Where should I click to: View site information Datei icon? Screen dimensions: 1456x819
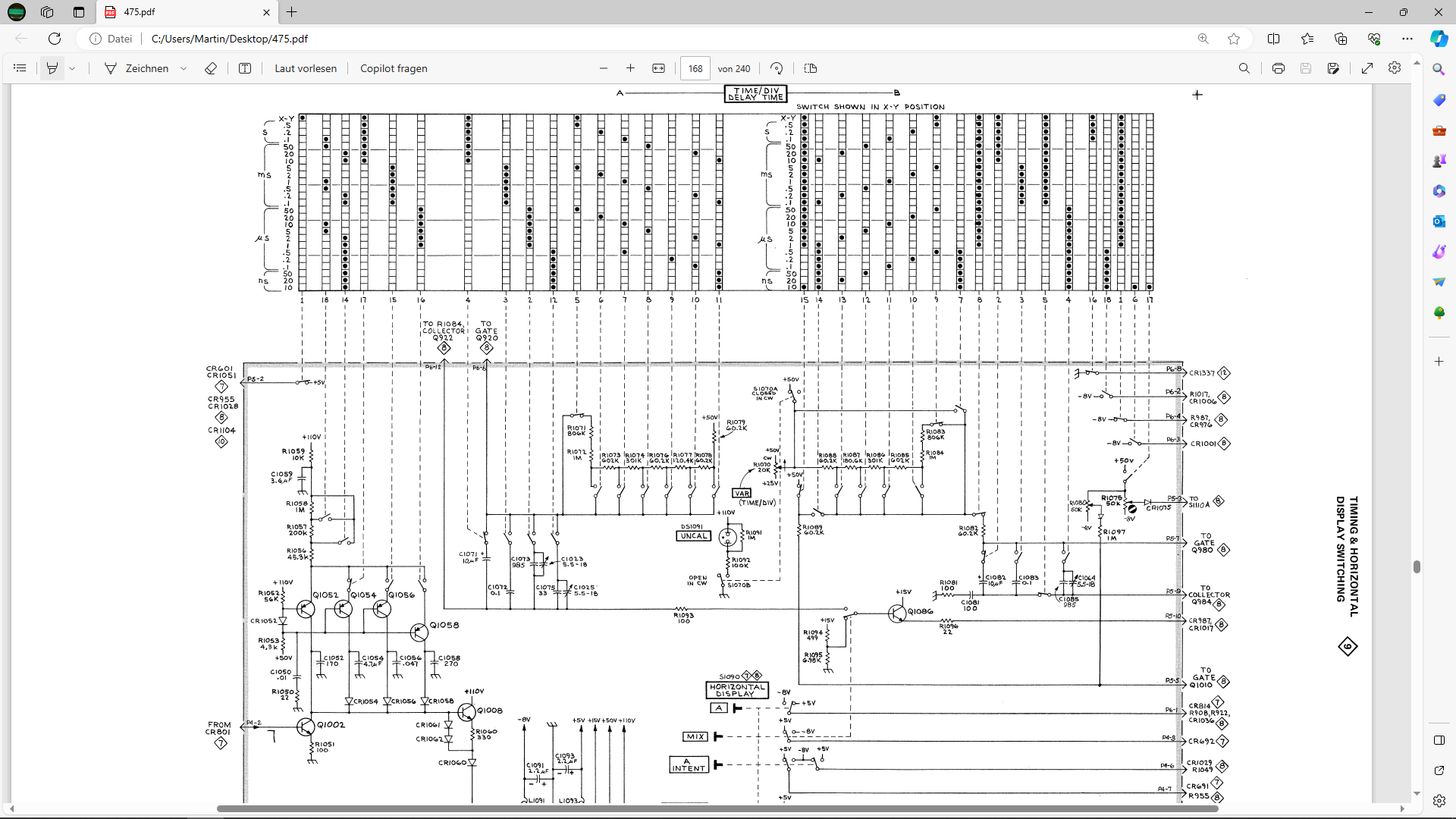111,39
